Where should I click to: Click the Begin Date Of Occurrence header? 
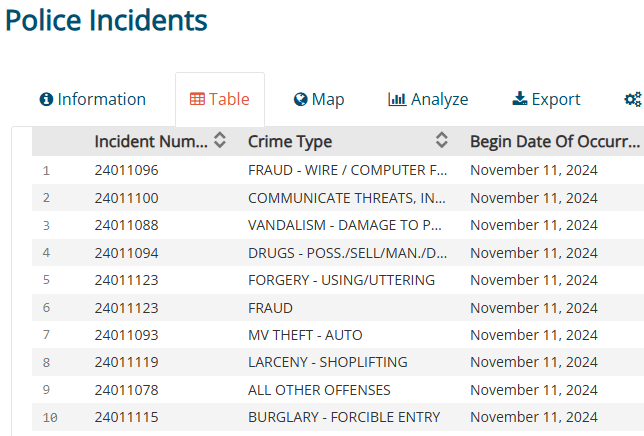pyautogui.click(x=554, y=141)
